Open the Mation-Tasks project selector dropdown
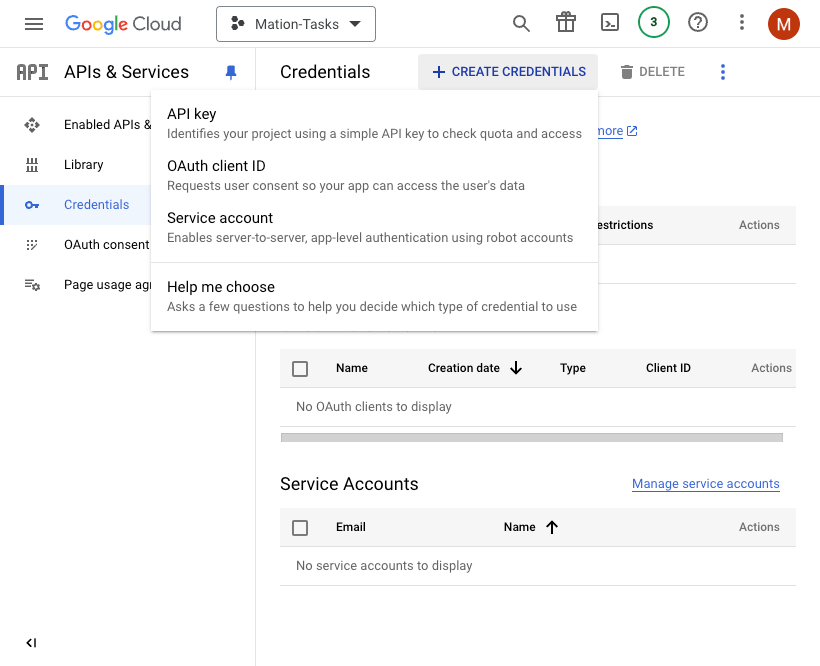The image size is (820, 666). coord(296,24)
